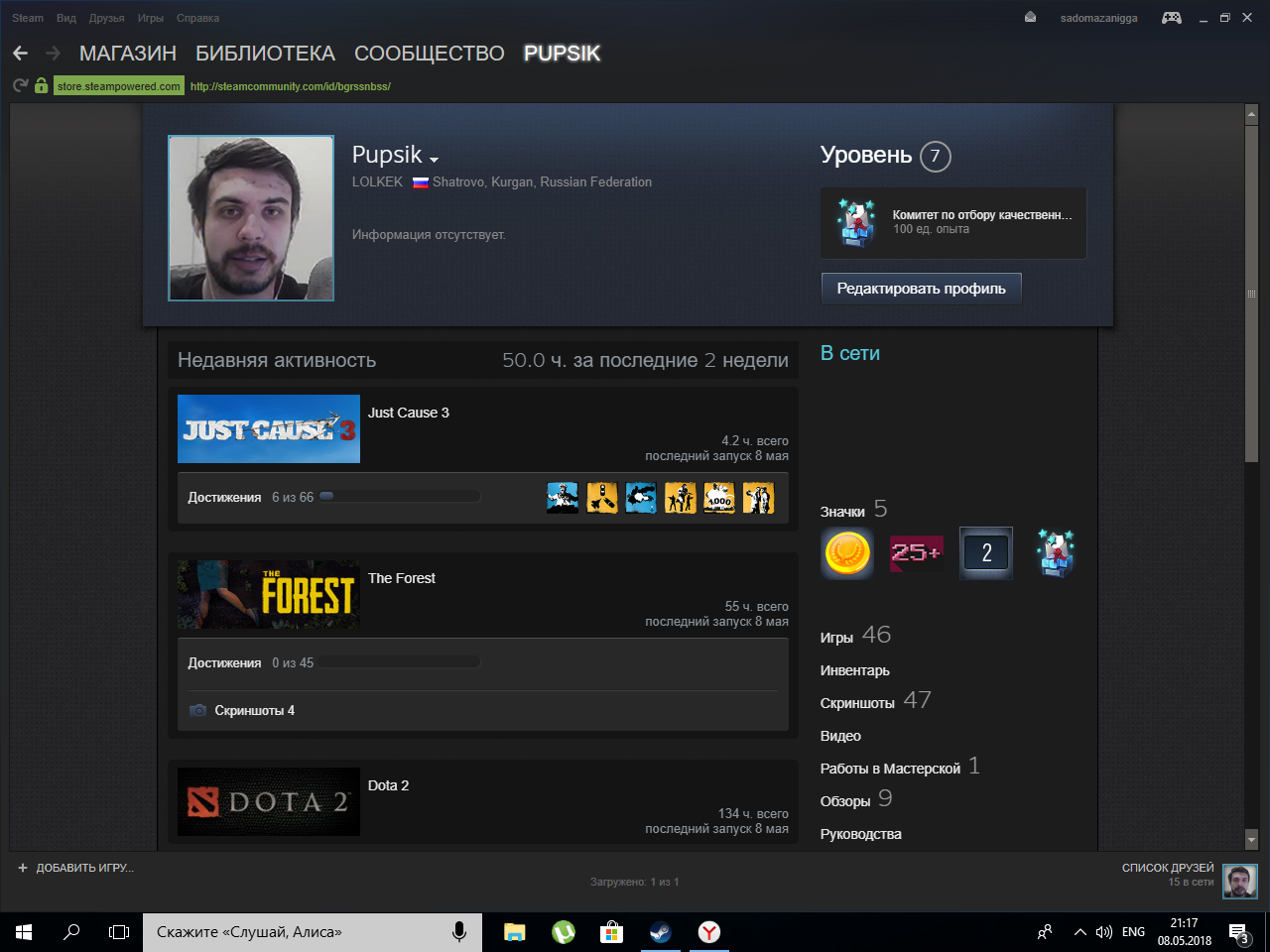Open the Steam menu
This screenshot has width=1270, height=952.
click(28, 18)
